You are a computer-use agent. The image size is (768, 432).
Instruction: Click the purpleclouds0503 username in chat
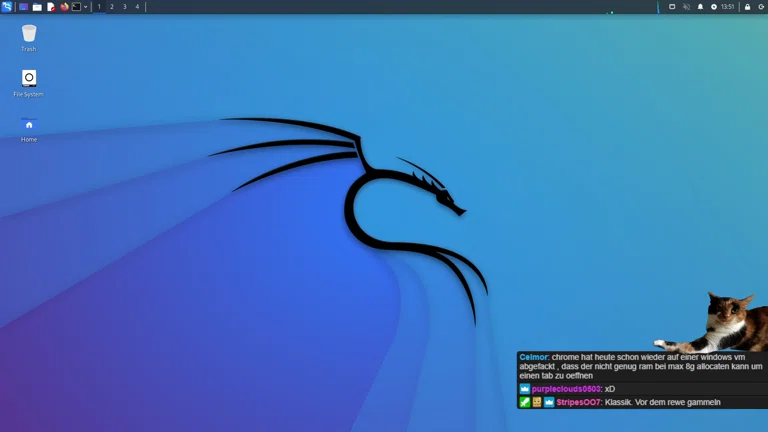[566, 389]
